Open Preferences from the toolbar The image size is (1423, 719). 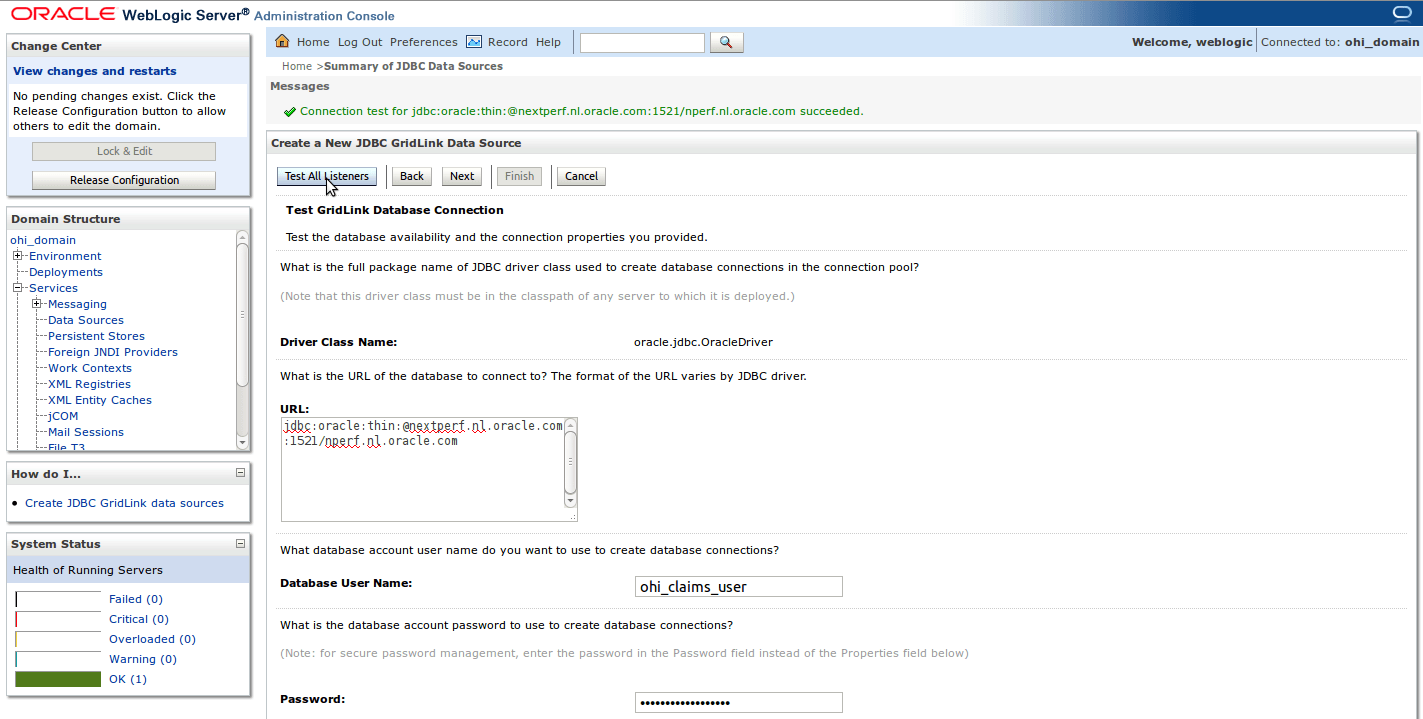pos(424,42)
